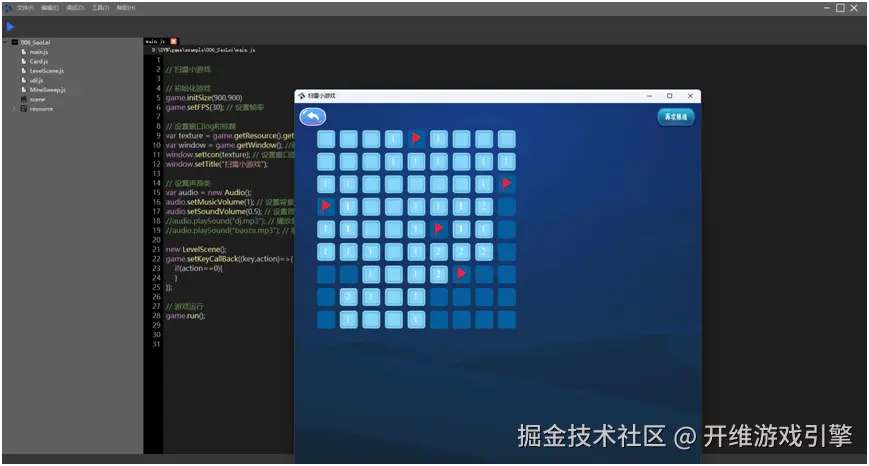Click the top-left tile of the mine grid
The image size is (869, 466).
coord(326,139)
